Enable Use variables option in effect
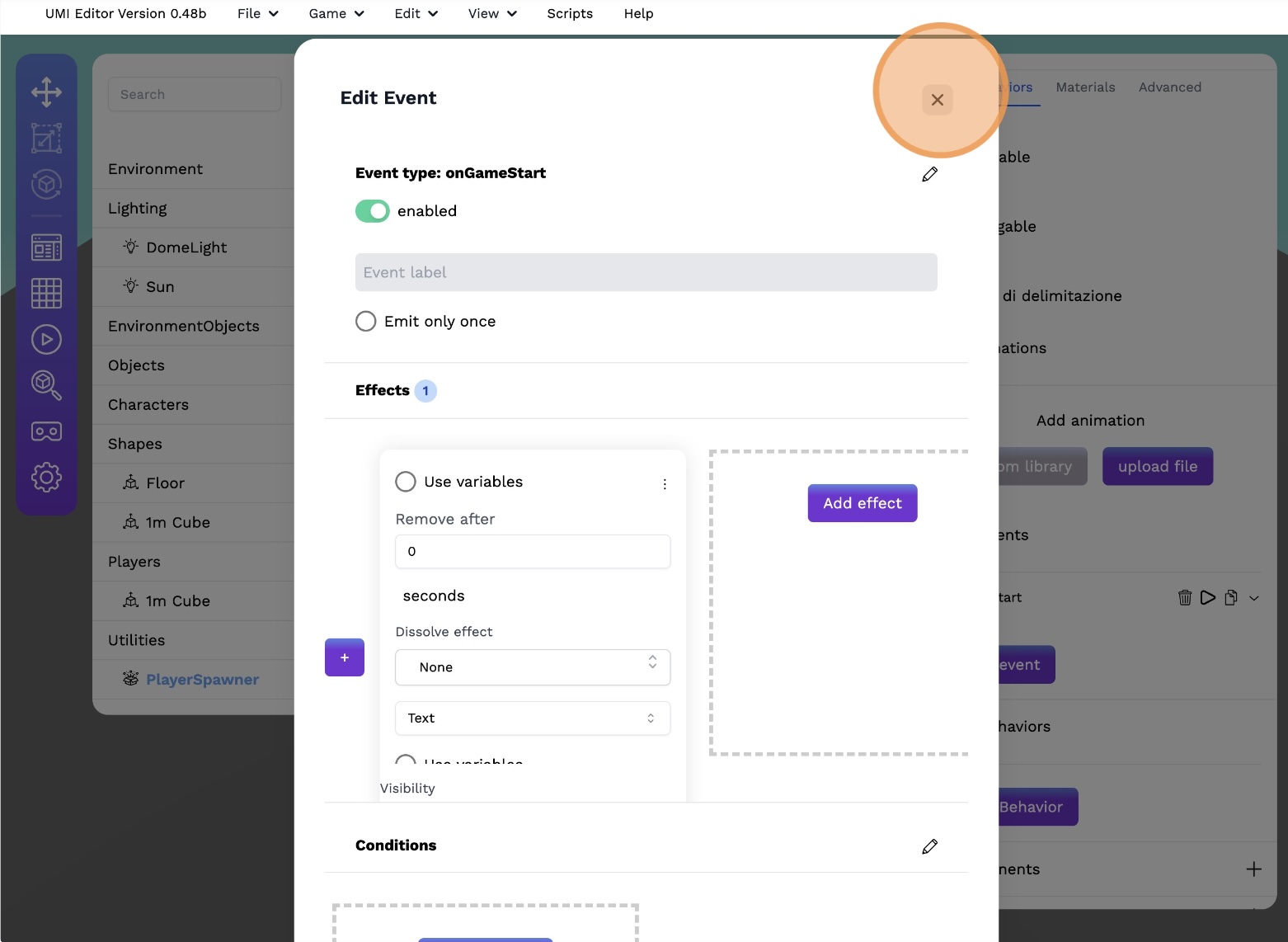Viewport: 1288px width, 942px height. coord(406,482)
